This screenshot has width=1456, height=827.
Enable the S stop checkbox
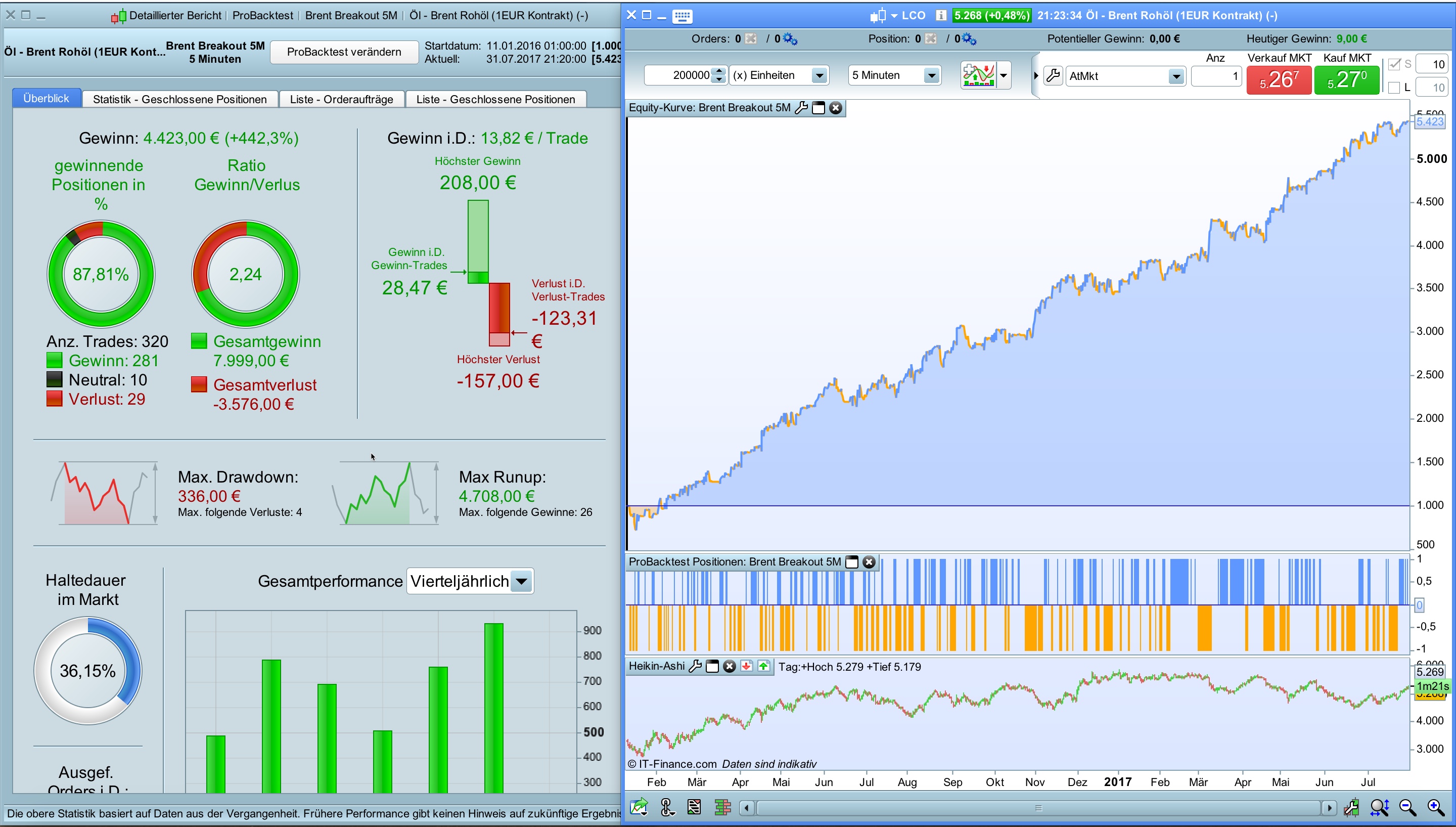click(x=1394, y=64)
